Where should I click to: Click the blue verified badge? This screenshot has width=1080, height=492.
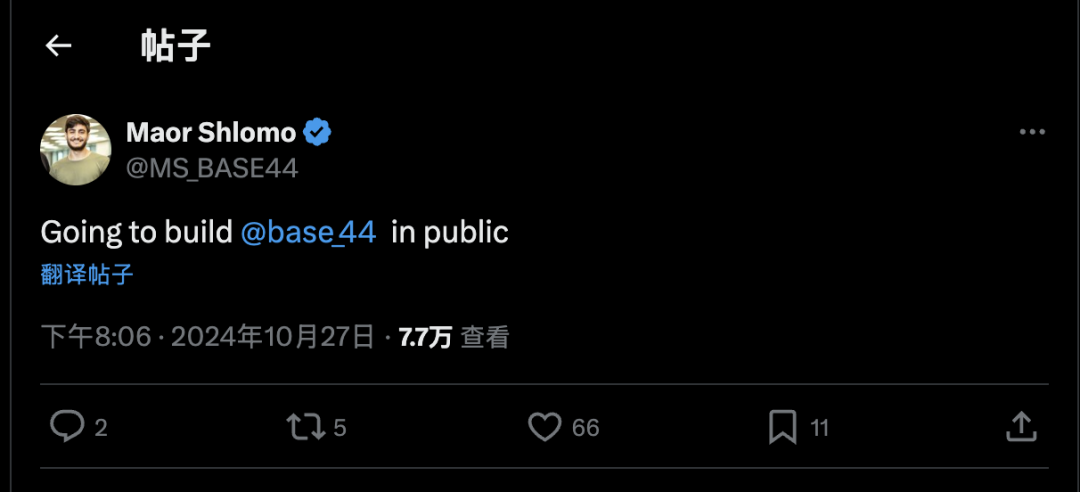click(x=318, y=132)
